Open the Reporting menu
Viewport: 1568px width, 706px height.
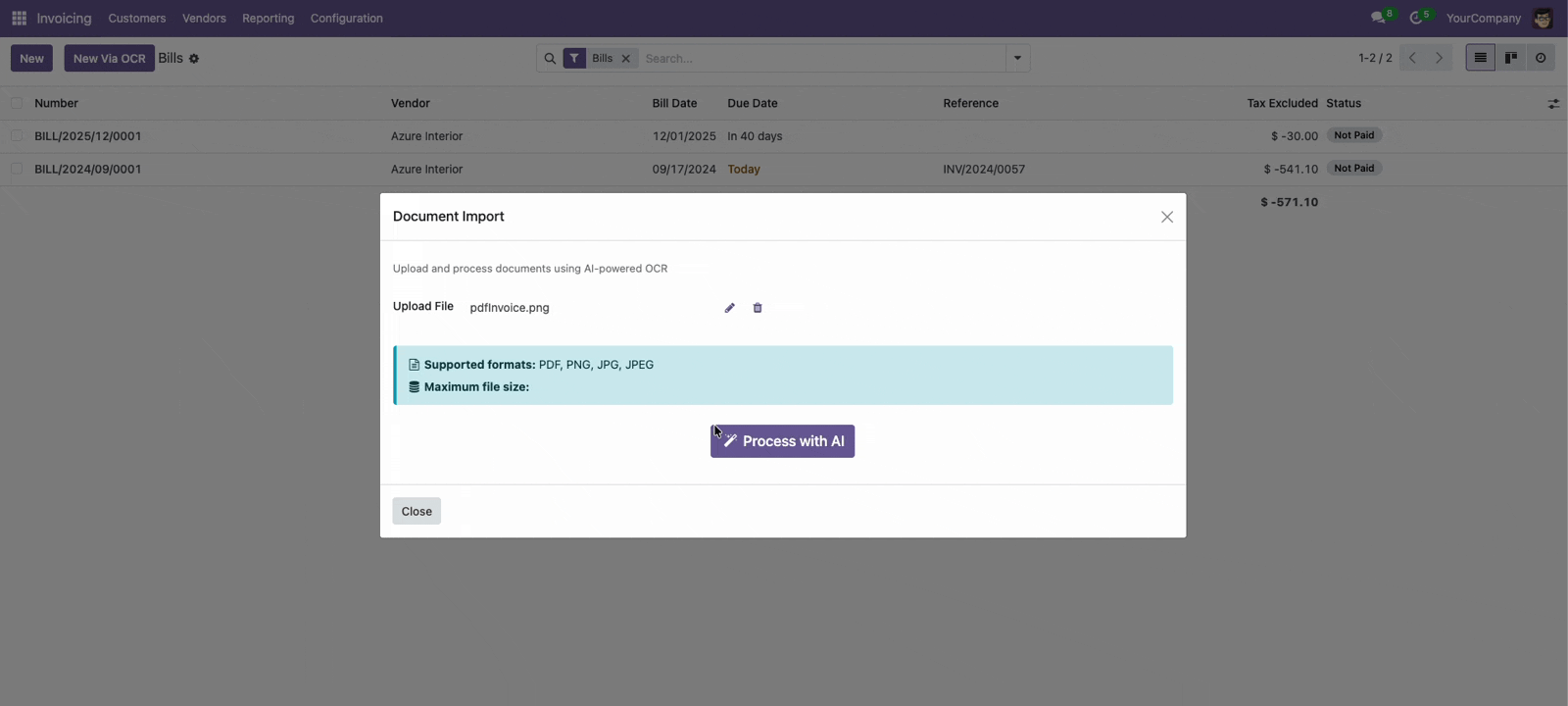(x=269, y=19)
